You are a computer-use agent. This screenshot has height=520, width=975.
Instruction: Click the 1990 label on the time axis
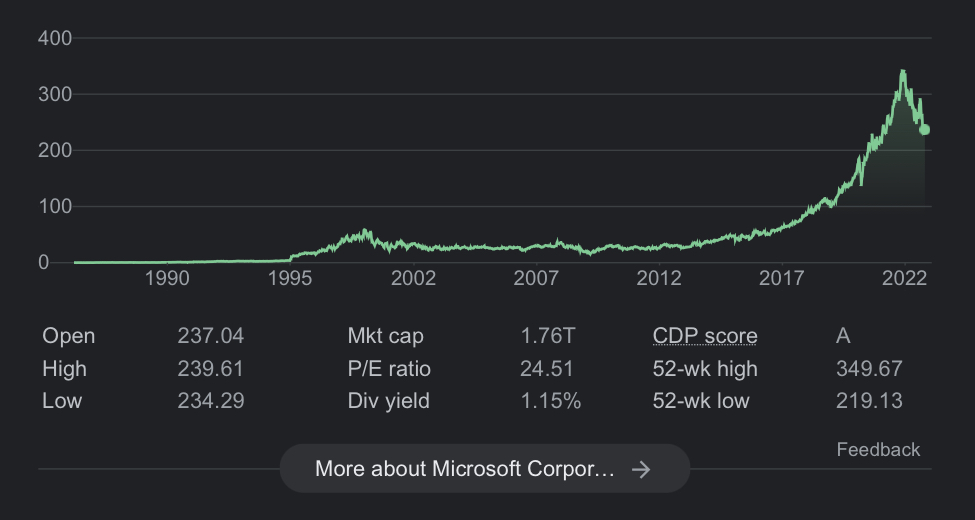coord(167,278)
